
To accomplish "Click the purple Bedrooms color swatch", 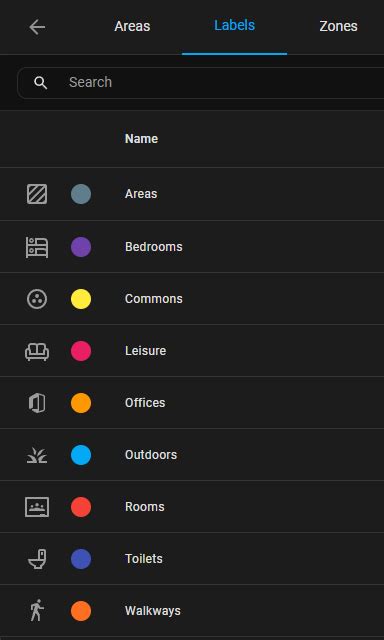I will point(81,247).
